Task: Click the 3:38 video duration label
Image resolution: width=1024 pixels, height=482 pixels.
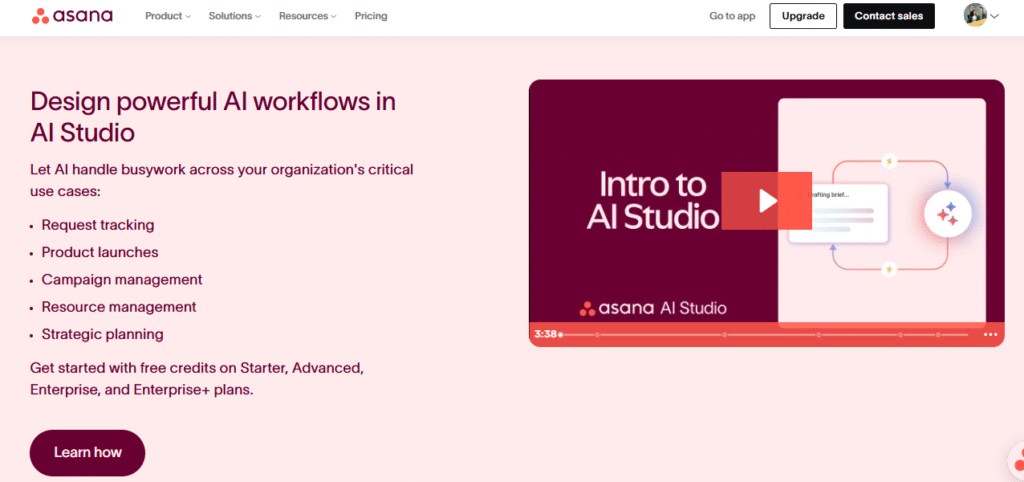Action: click(x=545, y=334)
